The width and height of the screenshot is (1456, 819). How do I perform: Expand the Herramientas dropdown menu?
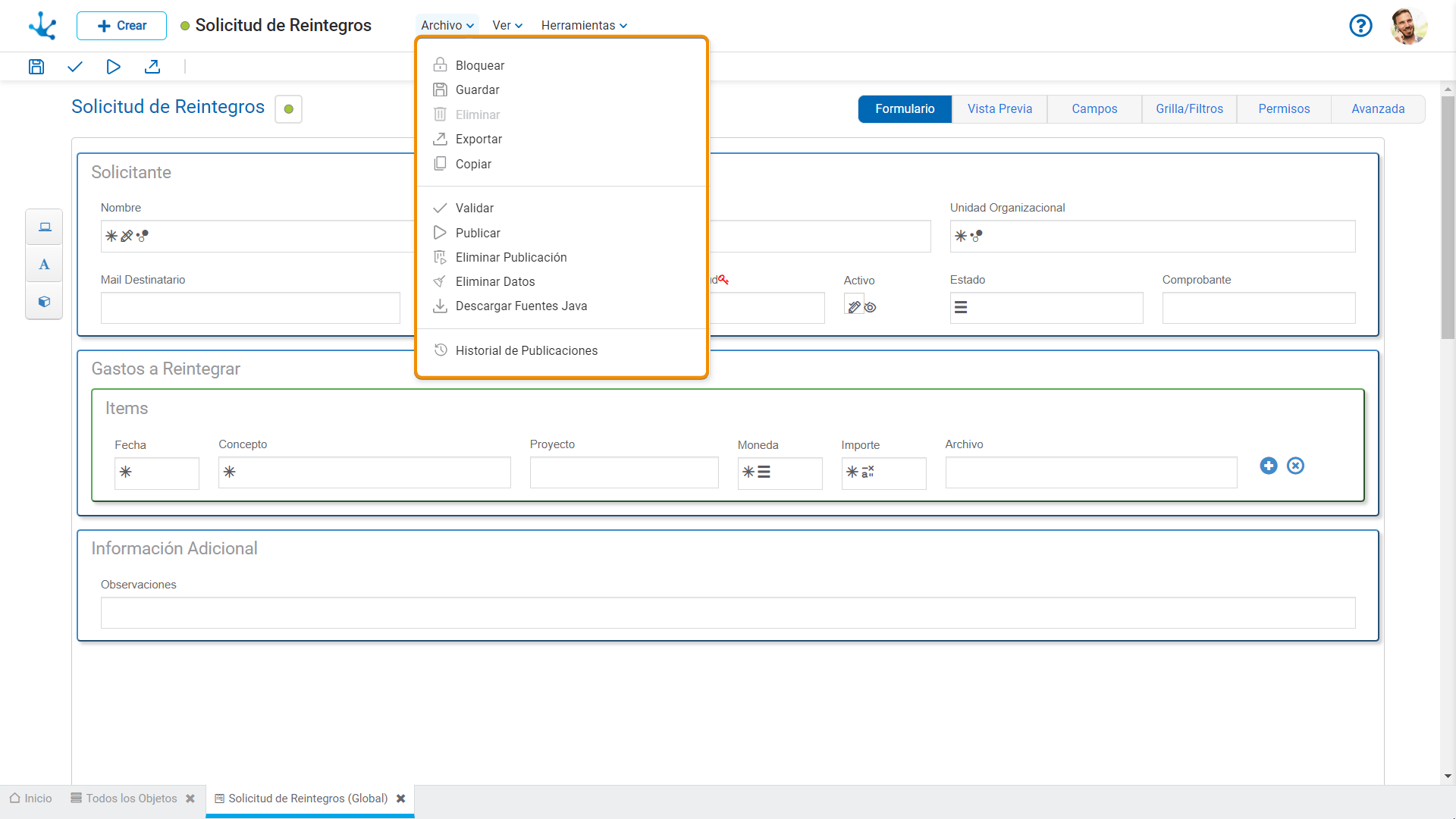584,25
